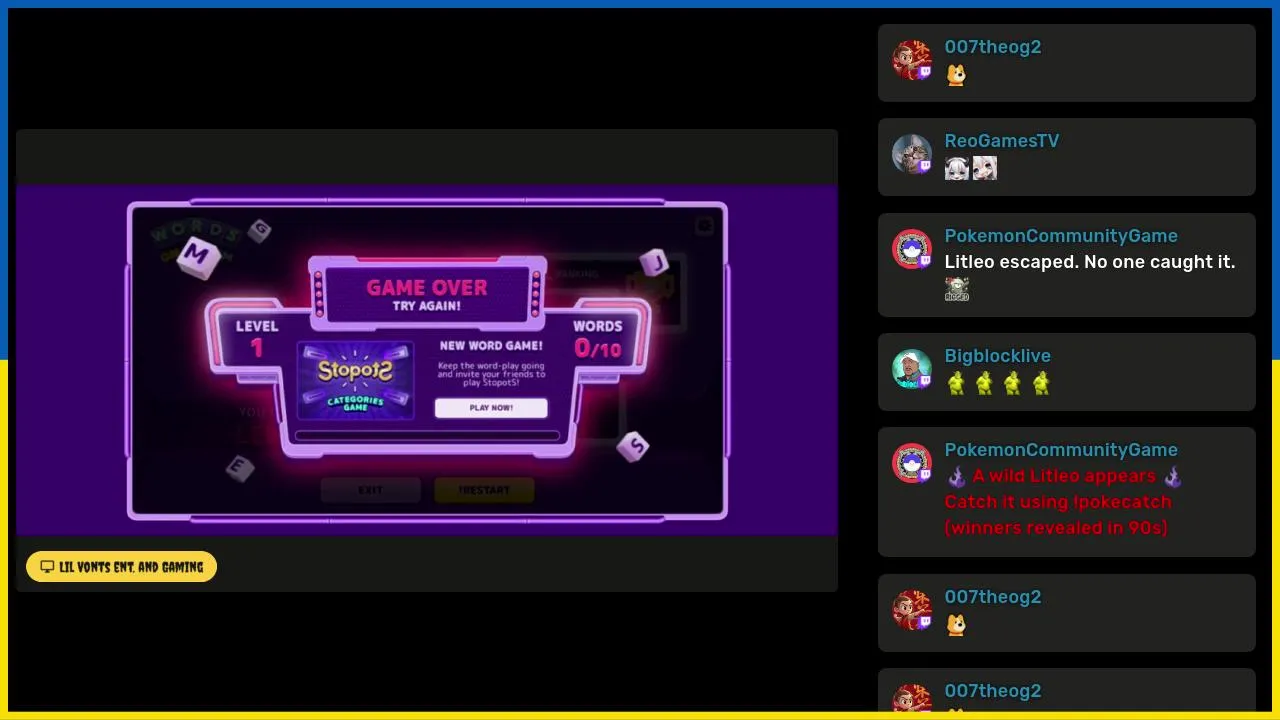Click PokemonCommunityGame name above "A wild Litleo appears"
Image resolution: width=1280 pixels, height=720 pixels.
[1061, 450]
